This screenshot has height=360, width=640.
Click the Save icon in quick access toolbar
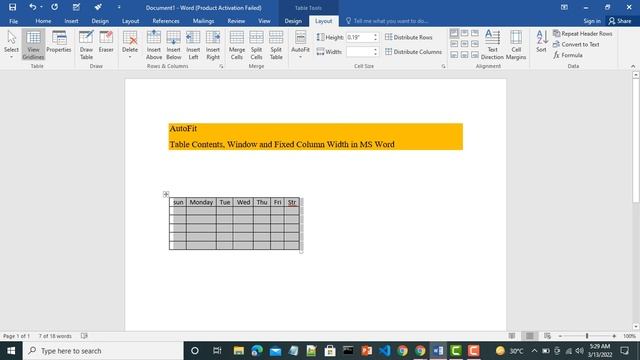tap(12, 7)
